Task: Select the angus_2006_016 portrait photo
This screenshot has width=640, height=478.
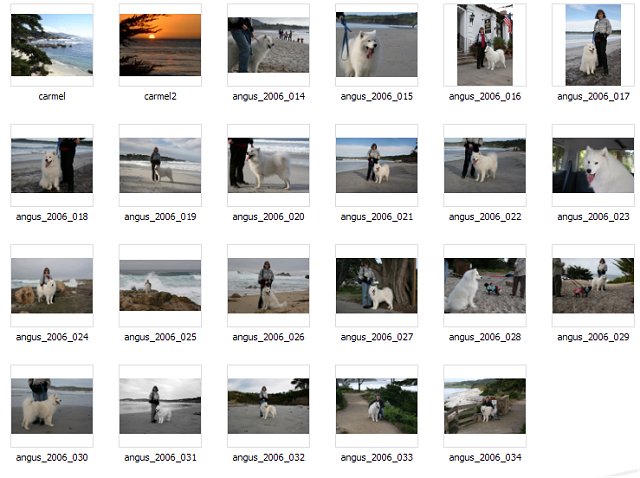Action: 485,45
